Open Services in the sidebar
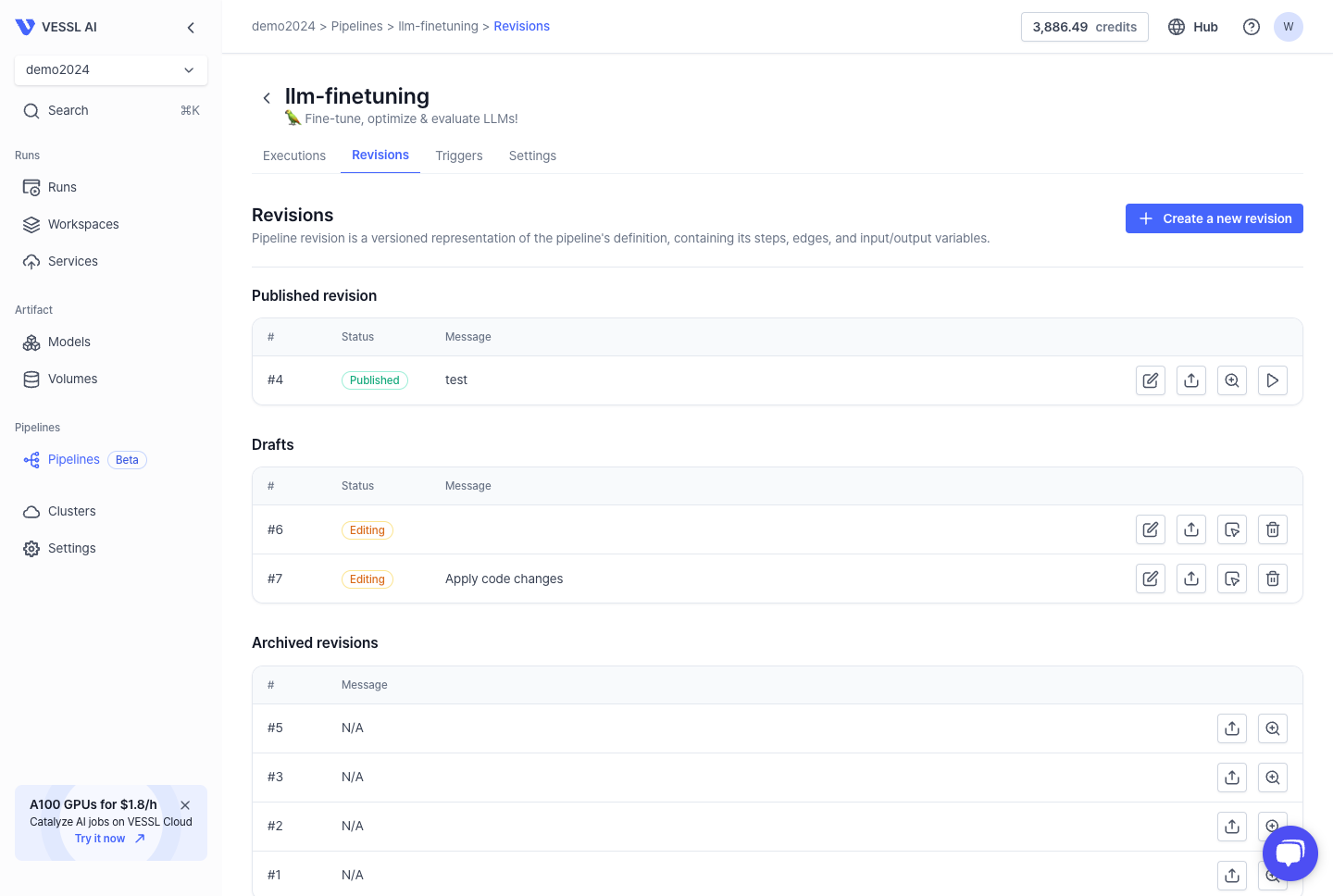Screen dimensions: 1333x896 point(111,261)
